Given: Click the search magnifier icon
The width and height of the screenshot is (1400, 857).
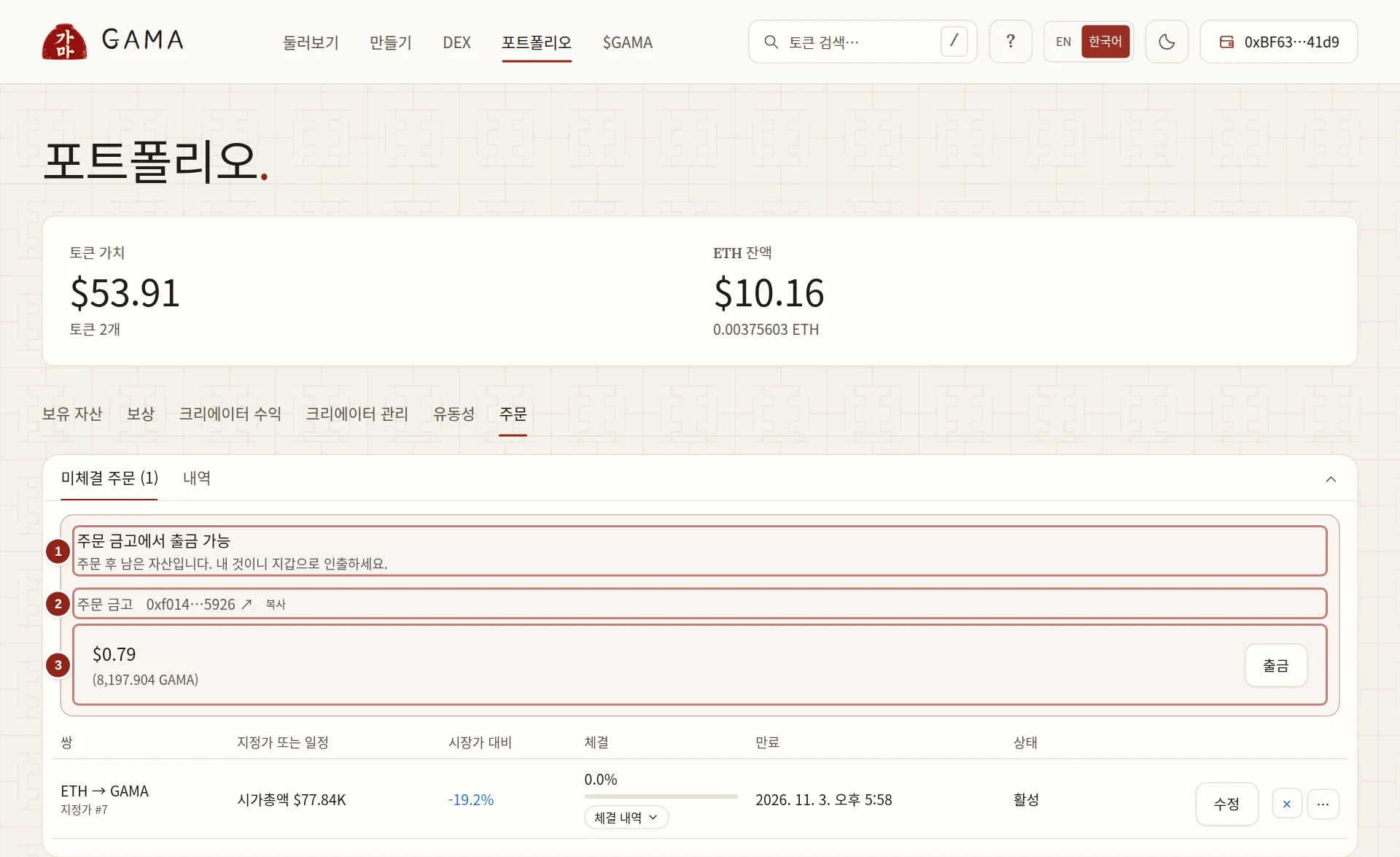Looking at the screenshot, I should (771, 42).
